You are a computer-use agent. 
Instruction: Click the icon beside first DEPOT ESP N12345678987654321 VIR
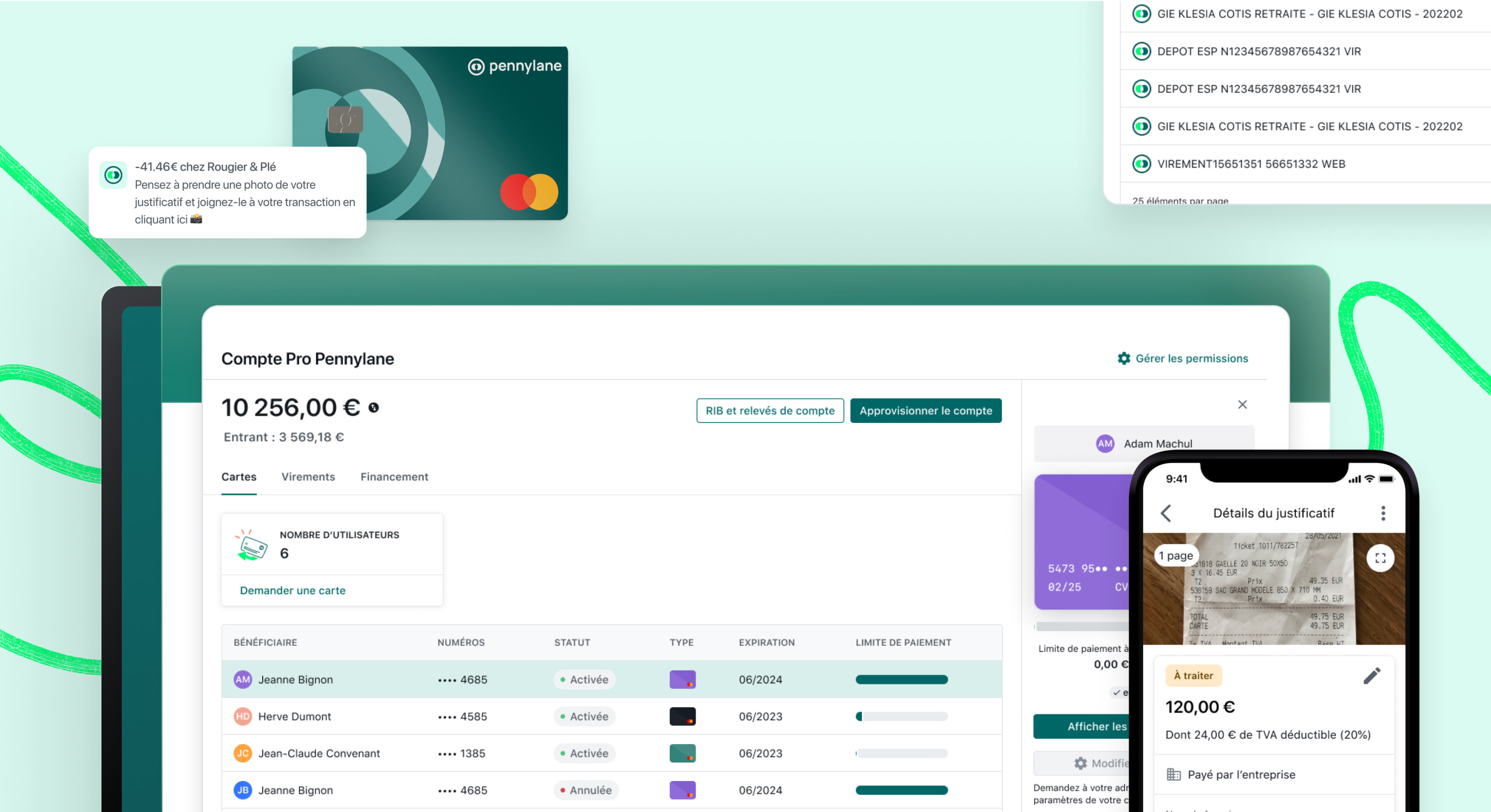(1142, 51)
